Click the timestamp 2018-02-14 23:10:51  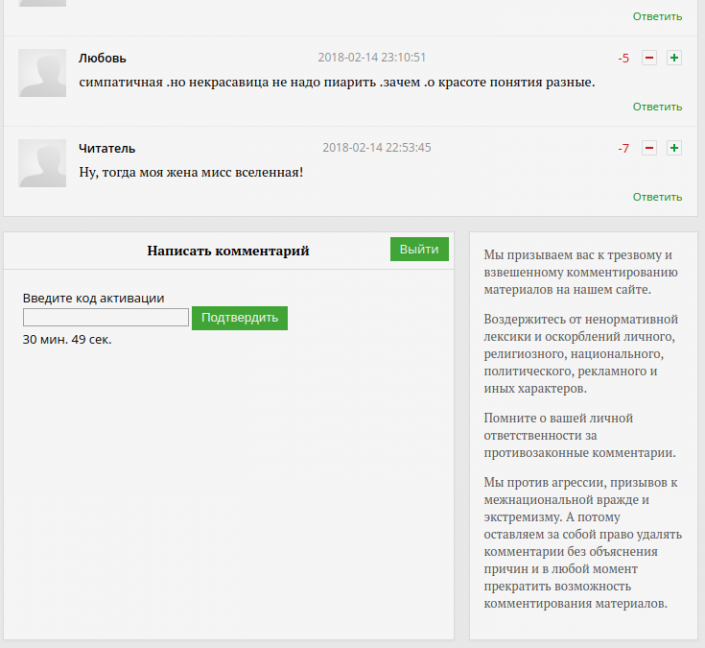[372, 58]
